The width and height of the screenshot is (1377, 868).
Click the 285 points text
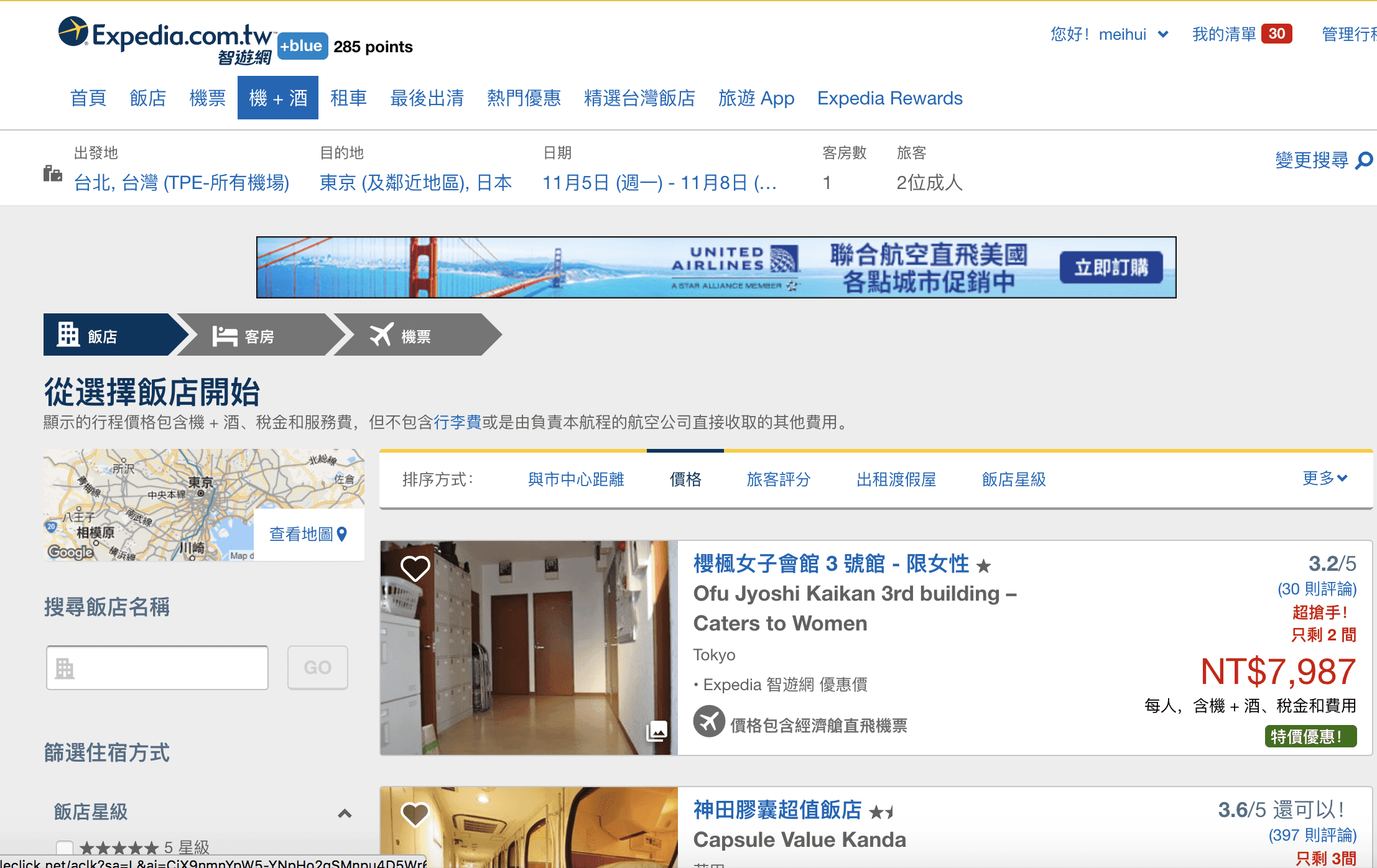point(373,47)
